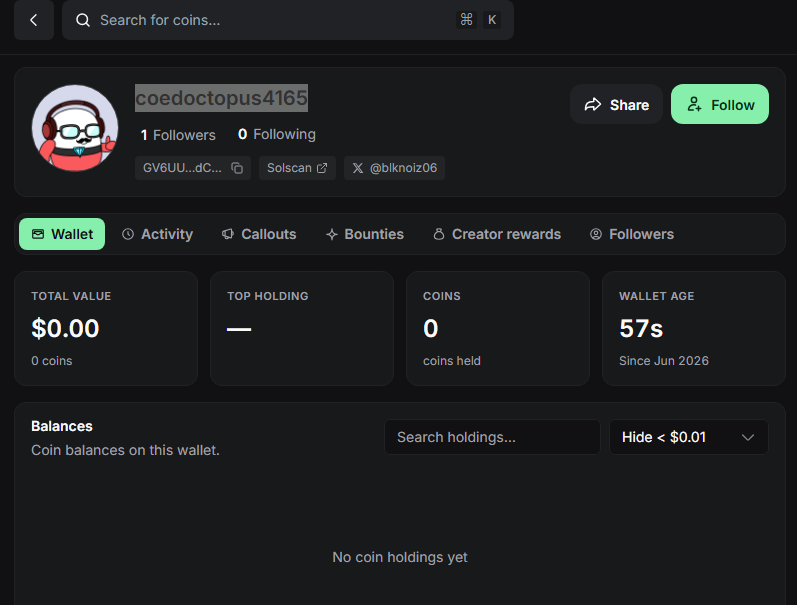Screen dimensions: 797x605
Task: Click the Balances heading
Action: click(62, 426)
